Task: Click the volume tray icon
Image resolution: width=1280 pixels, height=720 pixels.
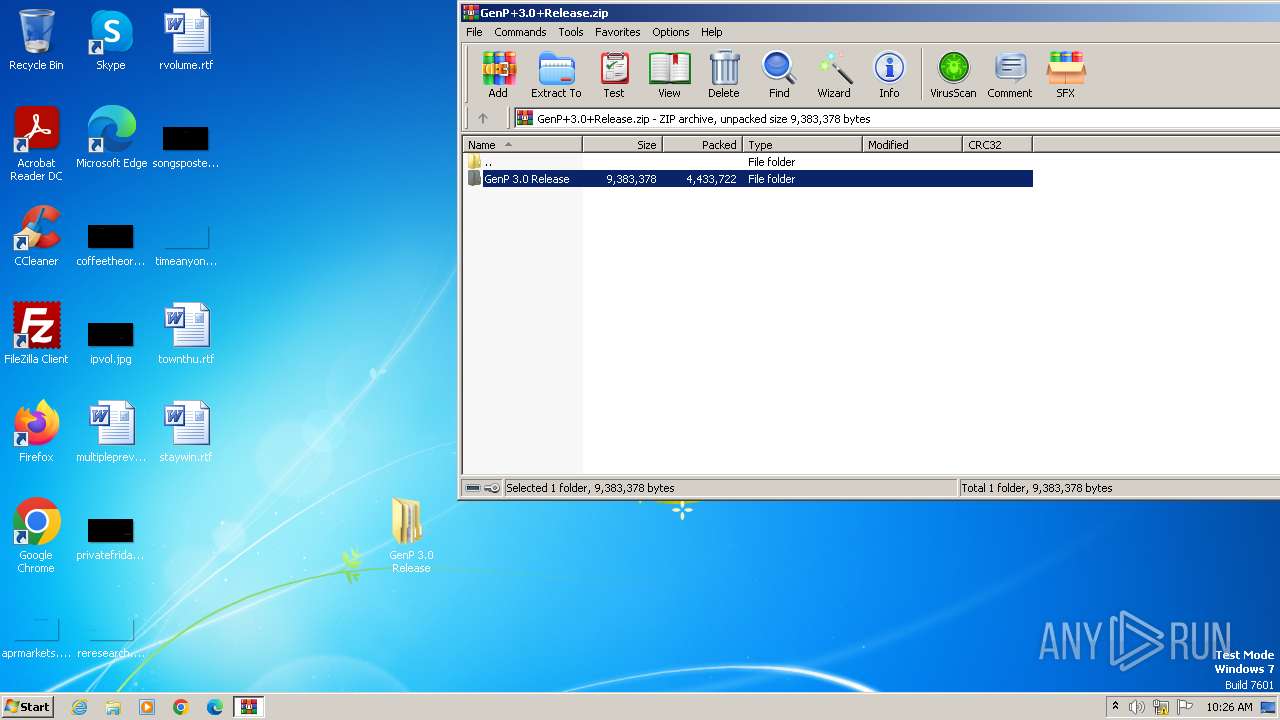Action: click(x=1137, y=707)
